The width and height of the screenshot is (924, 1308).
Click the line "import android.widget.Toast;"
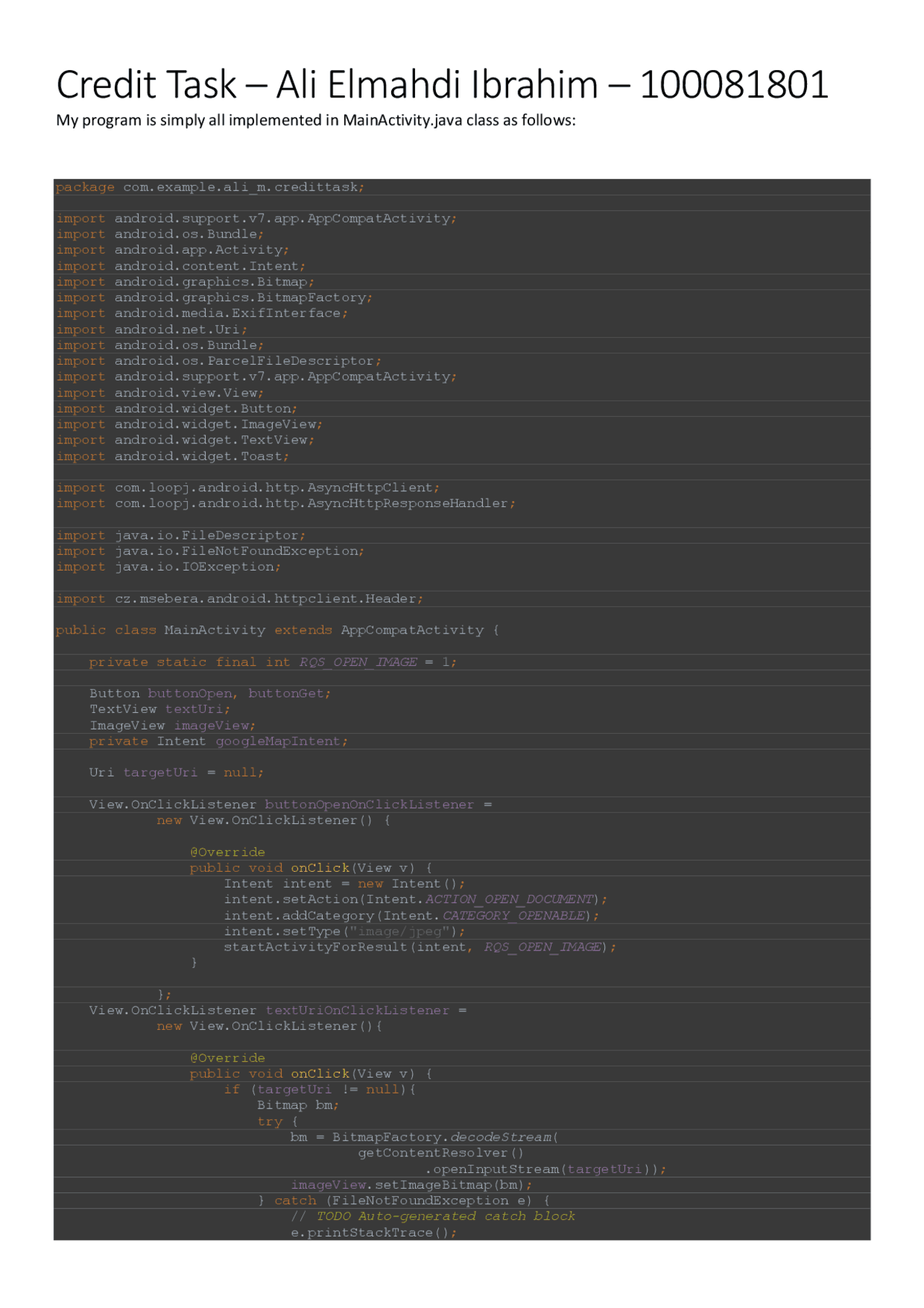173,456
